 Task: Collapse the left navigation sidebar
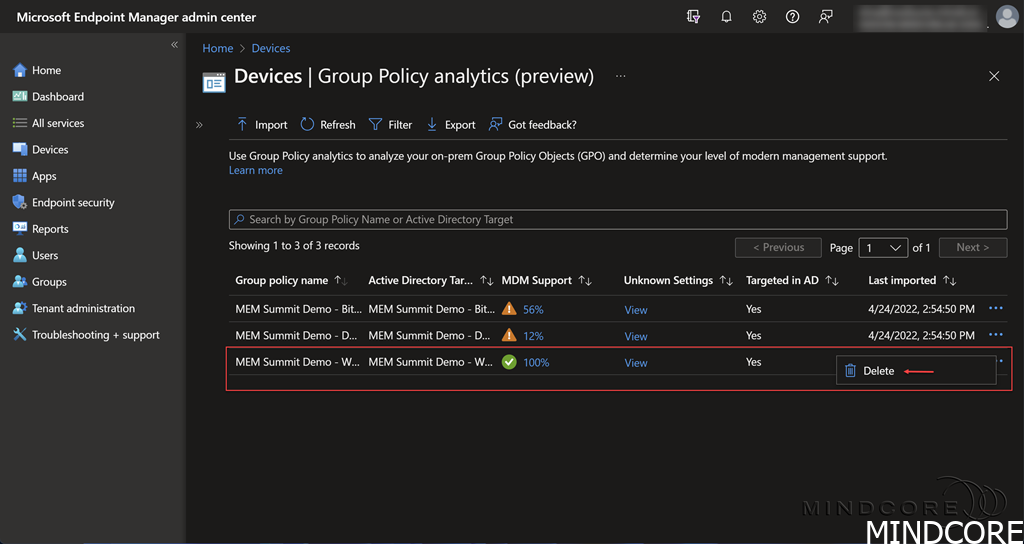[174, 45]
